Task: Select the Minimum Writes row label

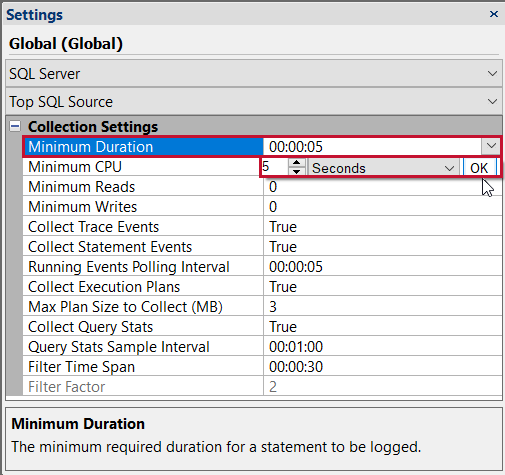Action: (x=83, y=207)
